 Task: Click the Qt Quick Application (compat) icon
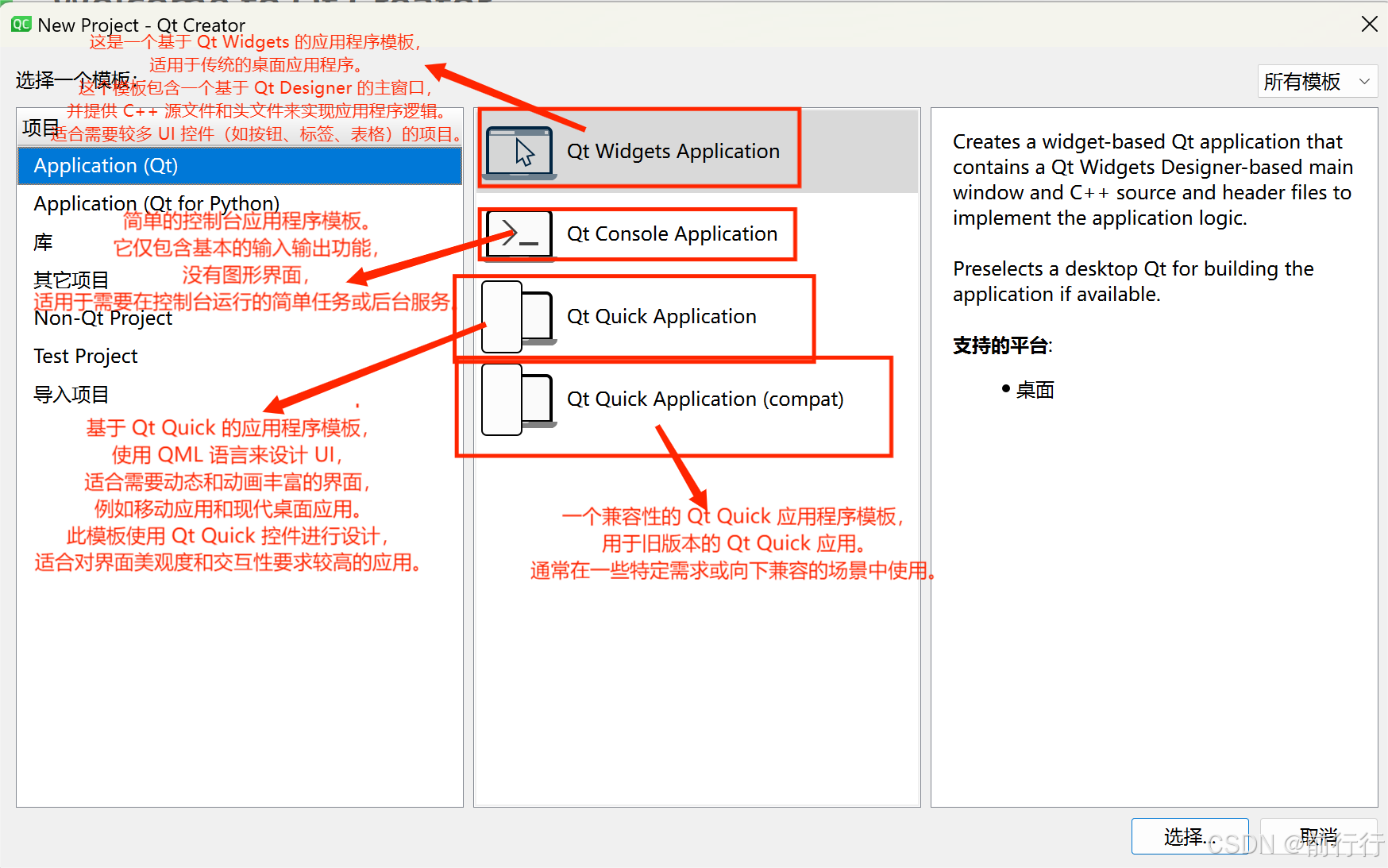519,399
